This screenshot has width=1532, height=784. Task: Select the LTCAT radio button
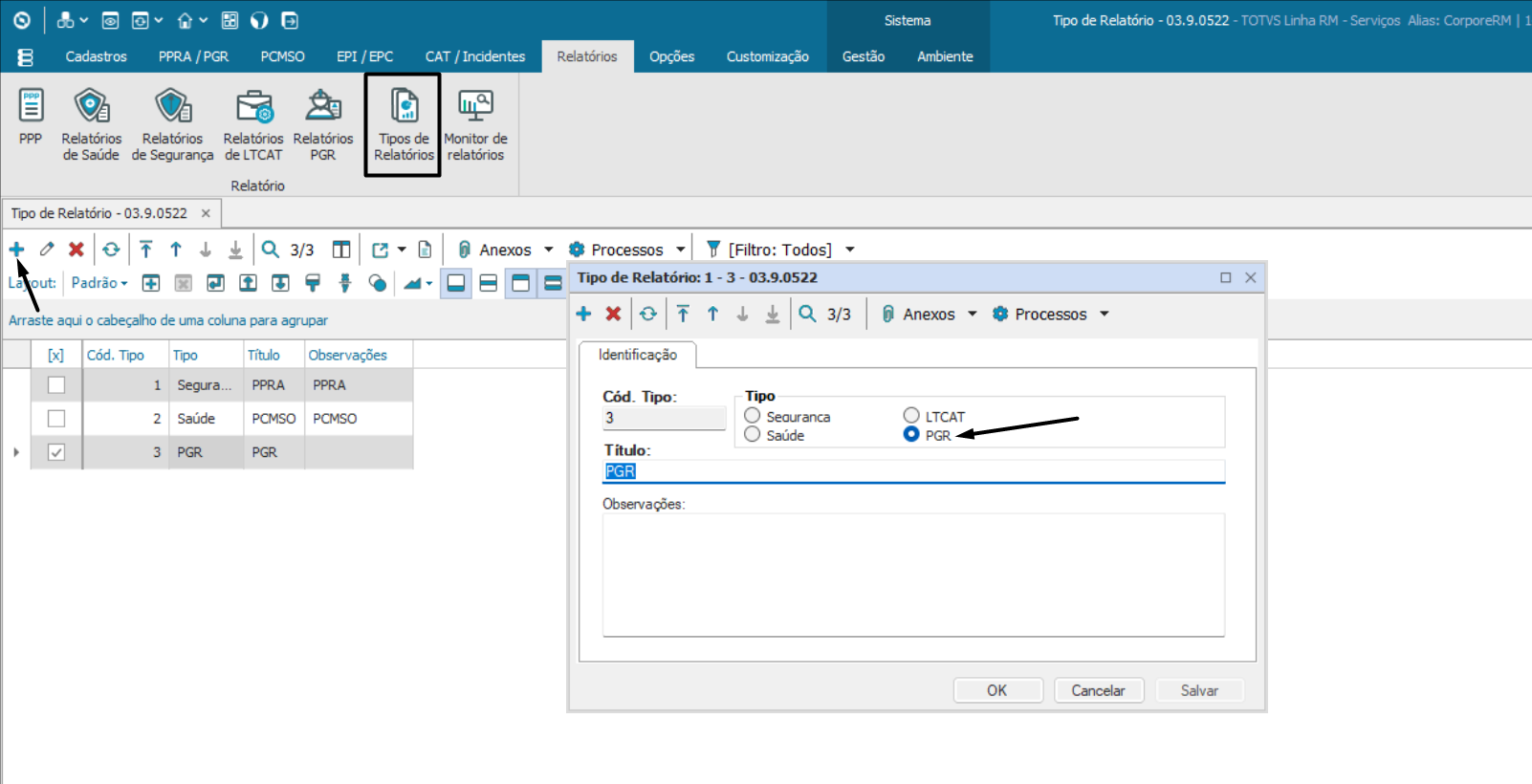(x=911, y=416)
